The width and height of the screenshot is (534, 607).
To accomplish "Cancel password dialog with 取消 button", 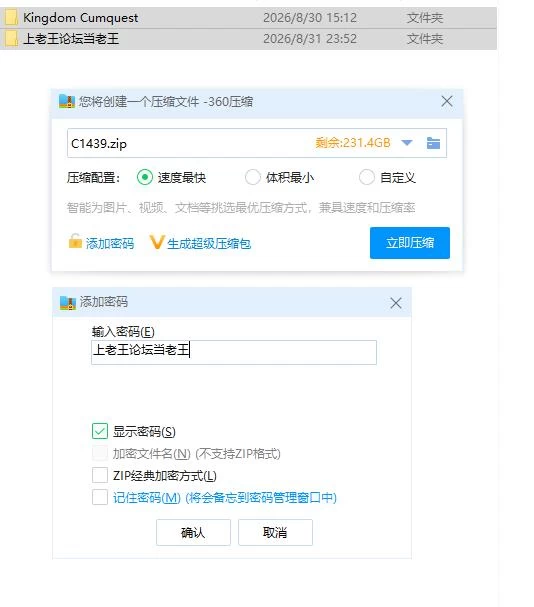I will 275,532.
